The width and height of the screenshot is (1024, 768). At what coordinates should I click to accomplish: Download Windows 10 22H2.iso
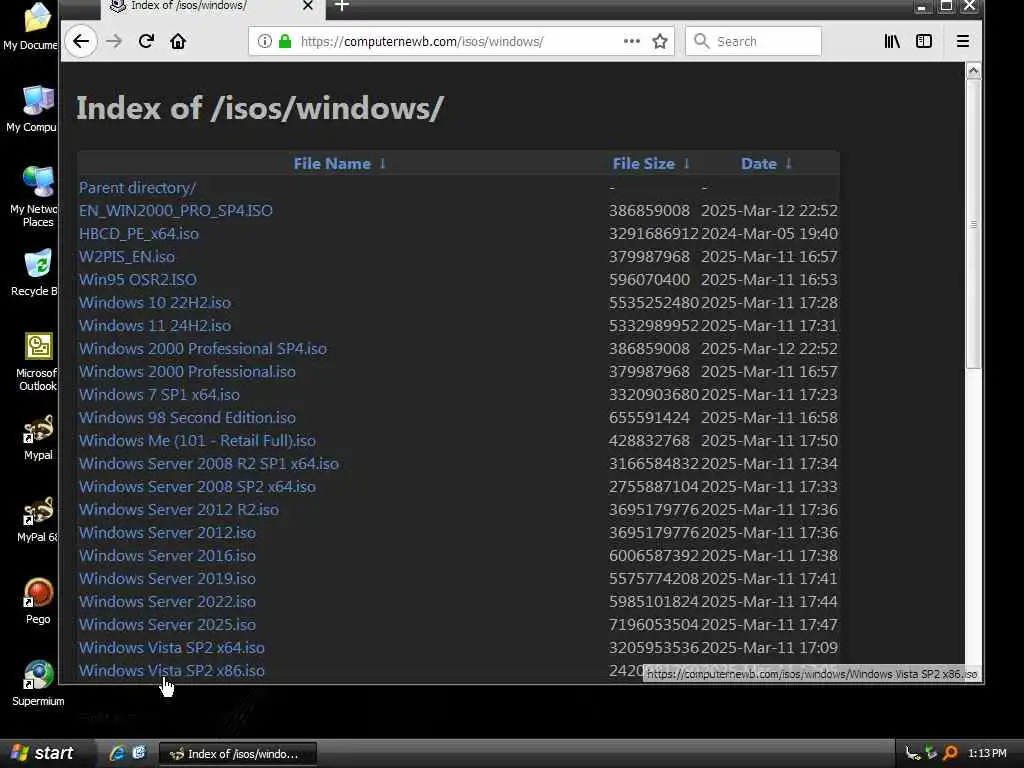point(155,302)
